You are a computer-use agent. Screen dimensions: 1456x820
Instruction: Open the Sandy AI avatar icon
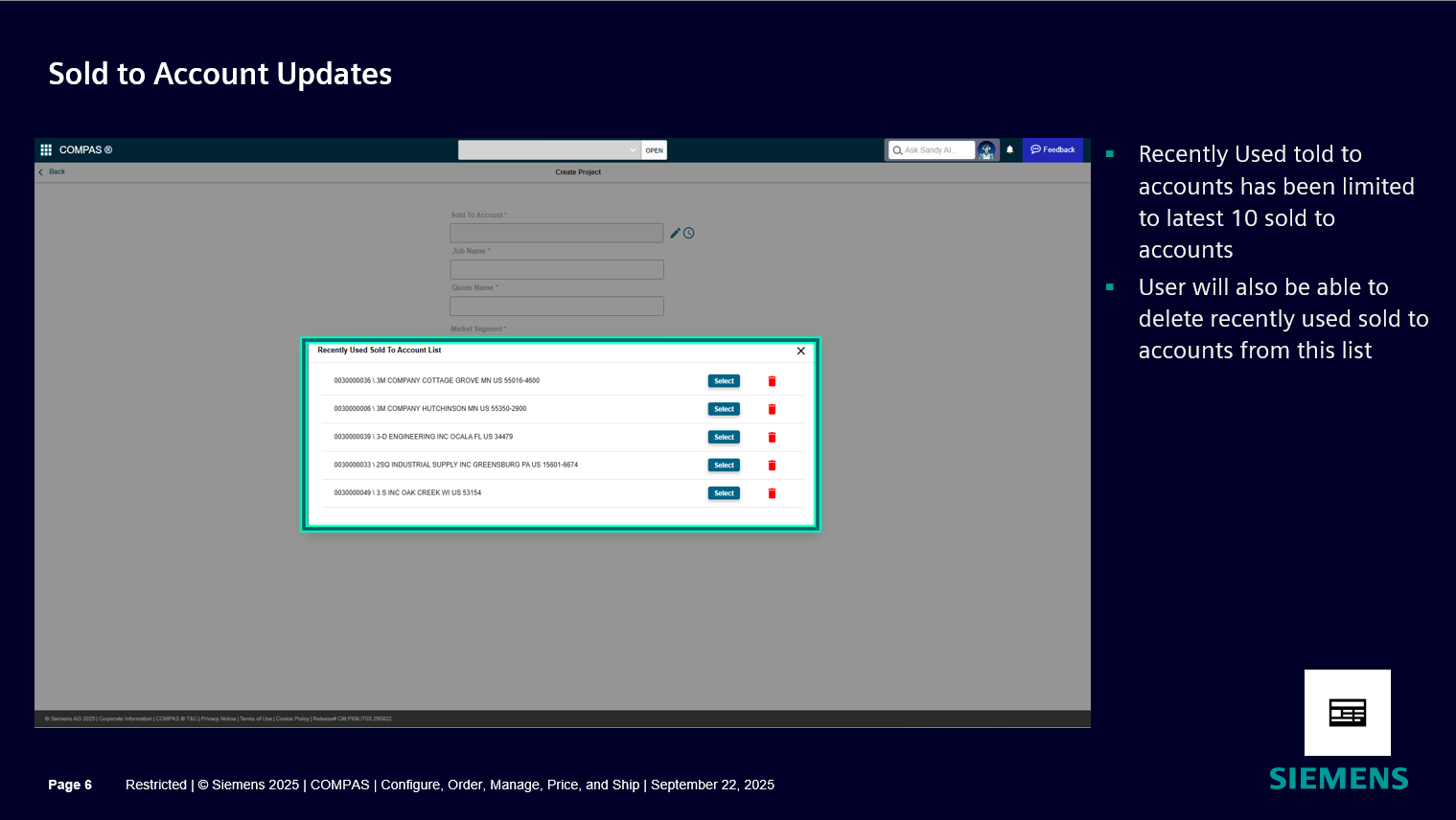coord(986,150)
